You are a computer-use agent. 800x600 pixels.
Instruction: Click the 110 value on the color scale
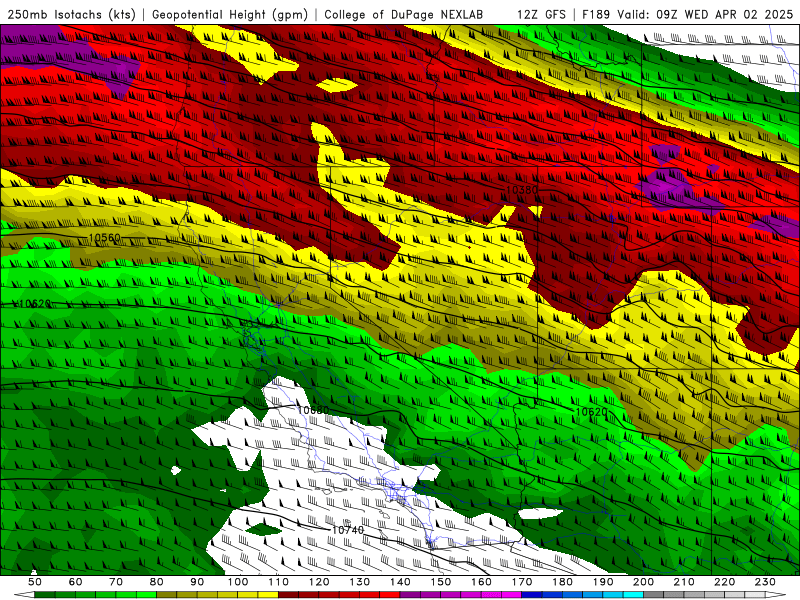(279, 582)
